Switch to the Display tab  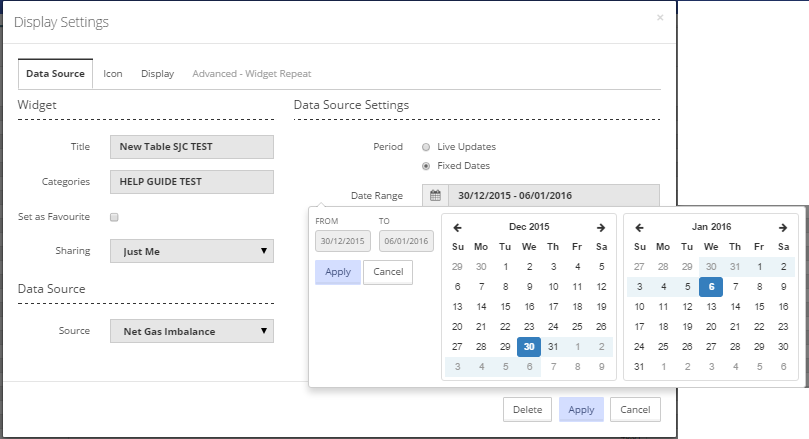[x=157, y=74]
